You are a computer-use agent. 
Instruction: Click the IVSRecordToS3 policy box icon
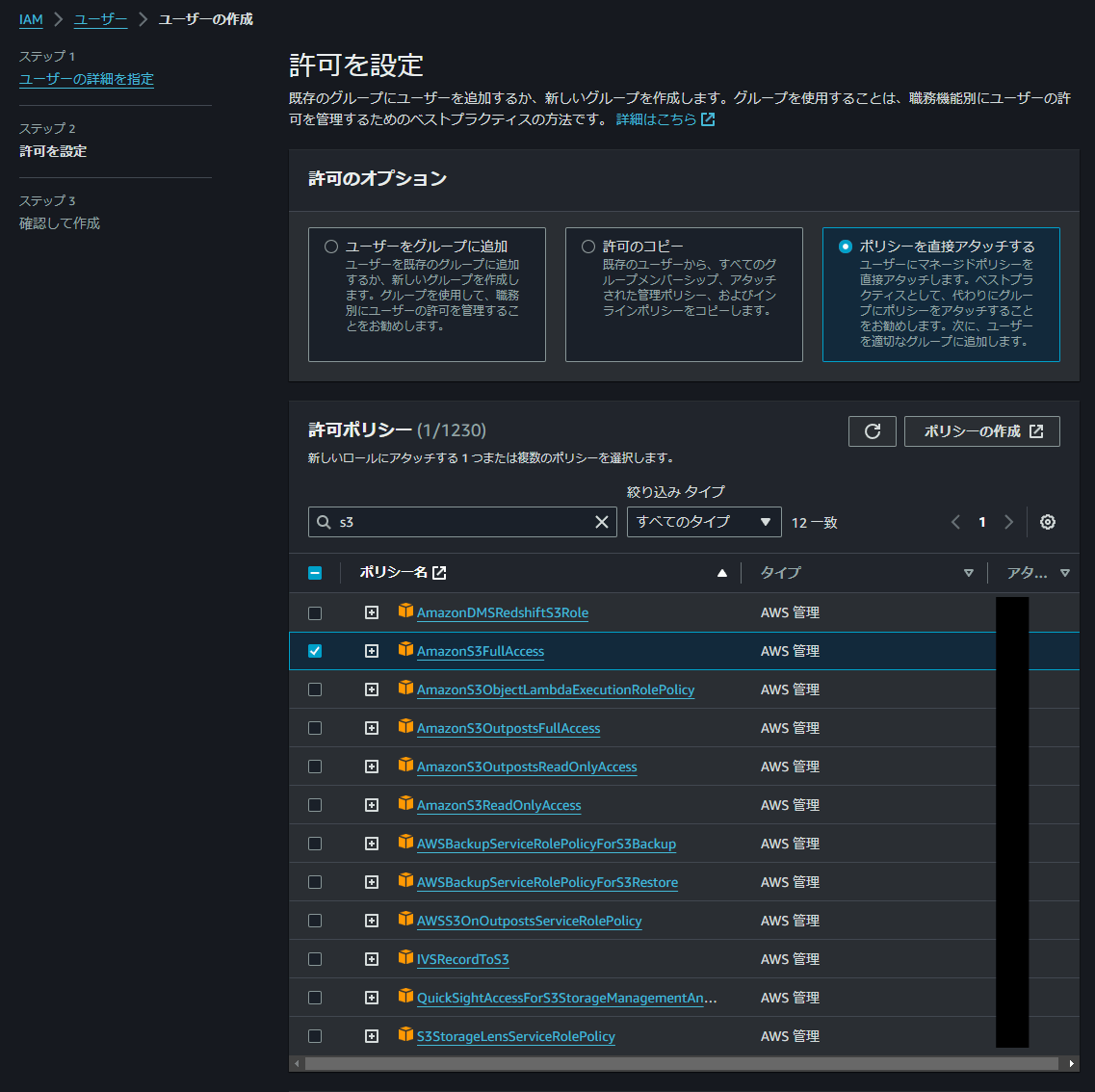pyautogui.click(x=405, y=957)
